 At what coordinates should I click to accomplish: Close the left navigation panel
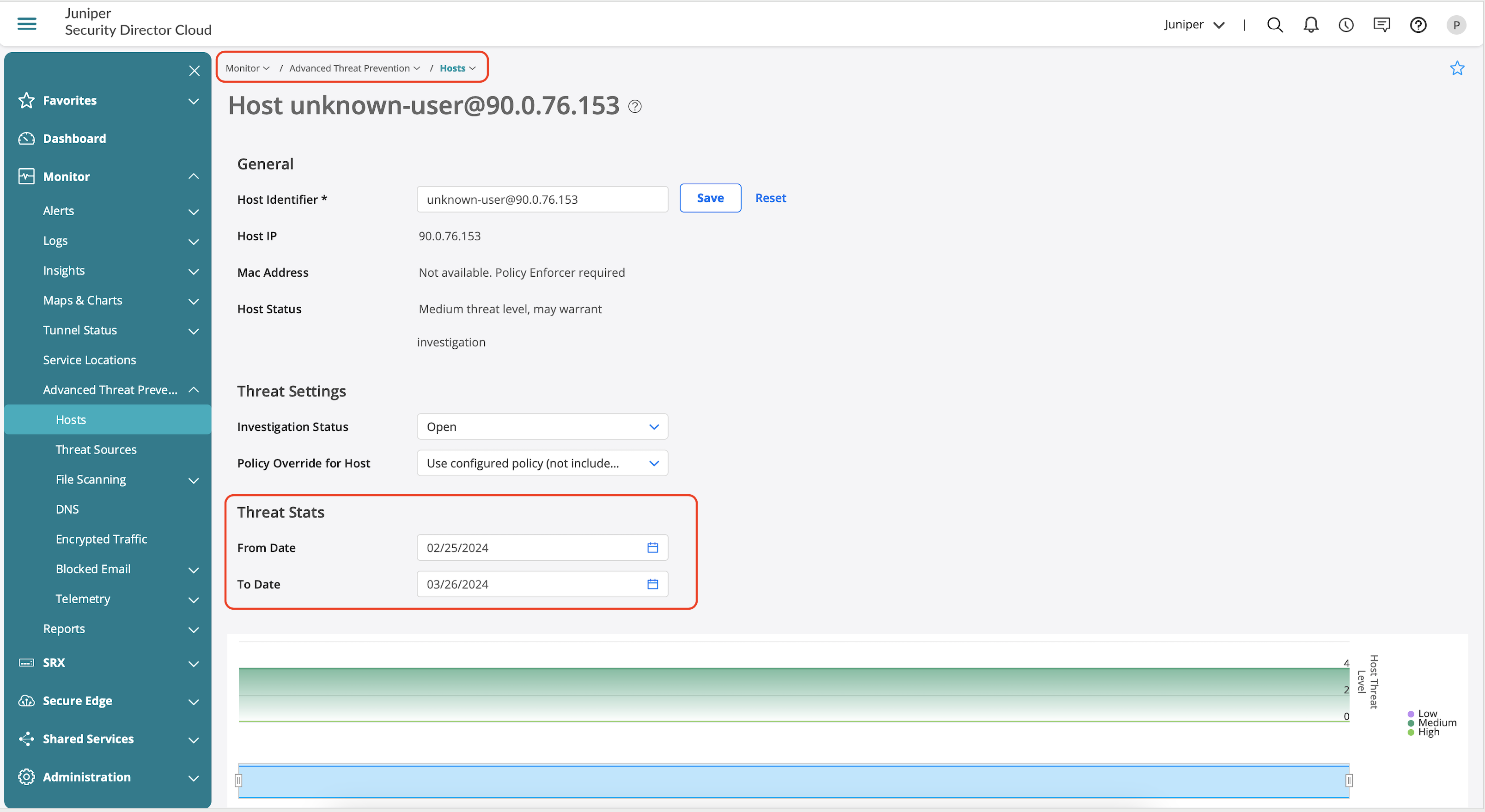coord(194,71)
